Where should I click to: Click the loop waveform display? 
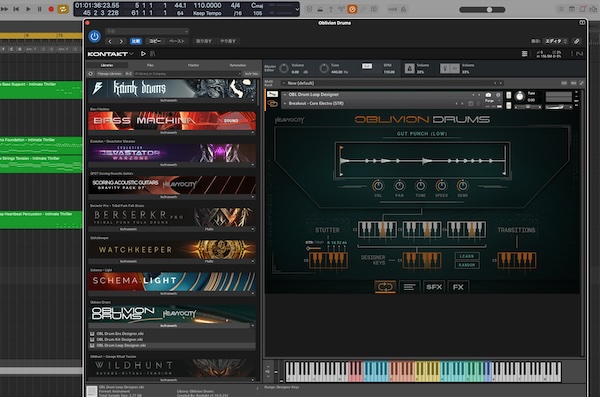click(422, 161)
